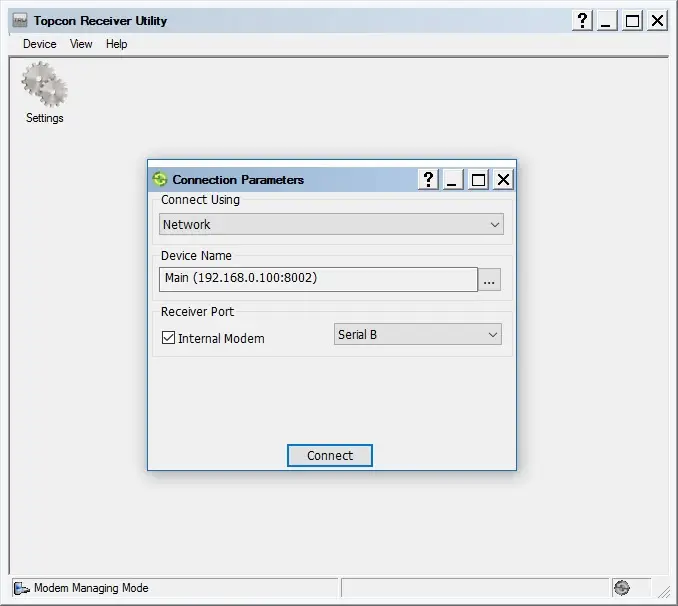Close the Connection Parameters dialog
This screenshot has width=678, height=606.
tap(503, 180)
